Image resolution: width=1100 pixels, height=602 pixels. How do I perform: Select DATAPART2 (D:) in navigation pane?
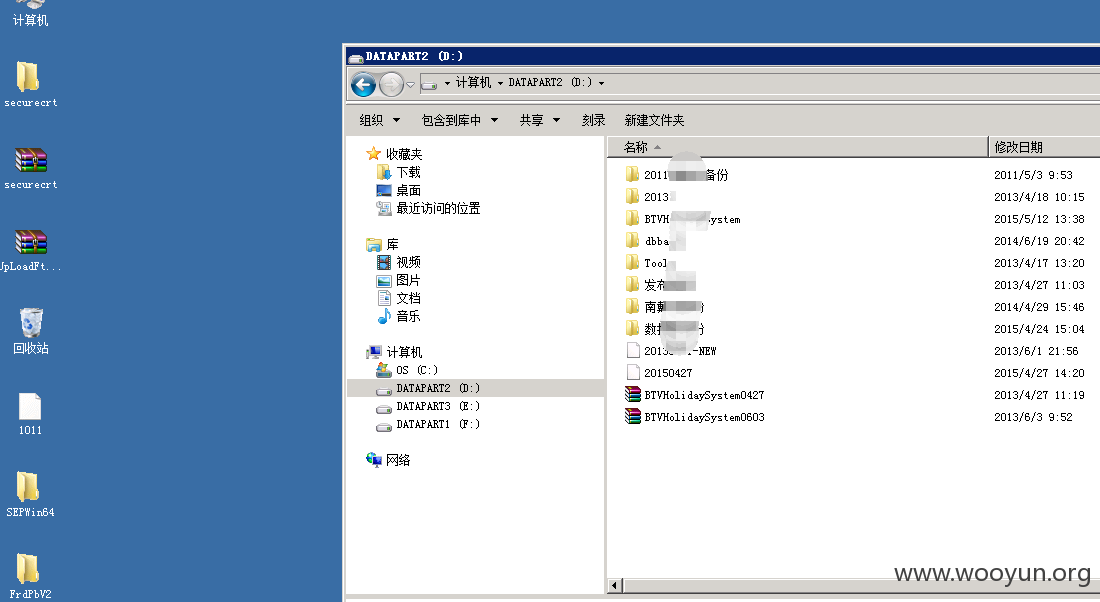pos(476,388)
